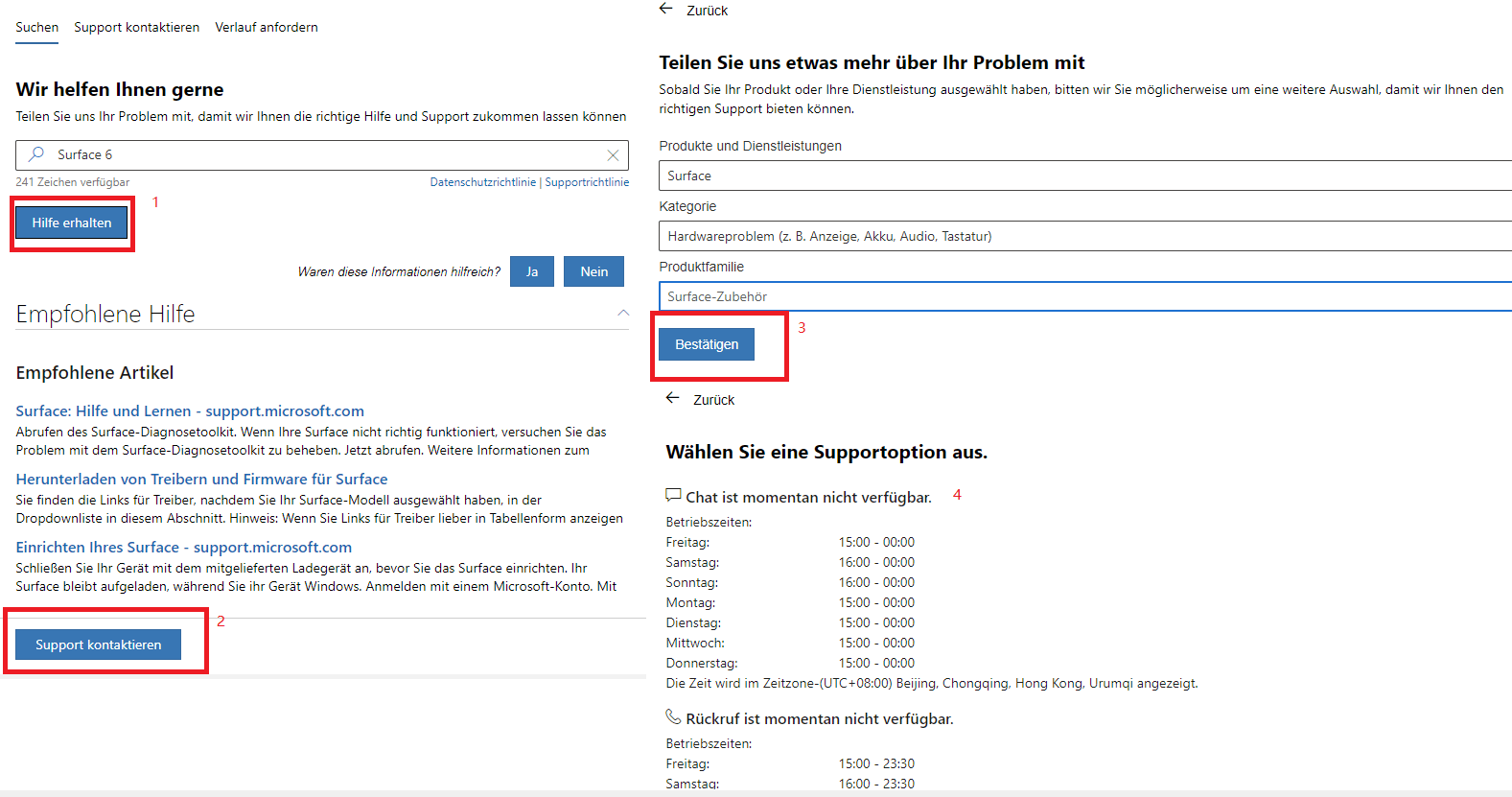The height and width of the screenshot is (797, 1512).
Task: Select Rückruf ist momentan nicht verfügbar
Action: (820, 718)
